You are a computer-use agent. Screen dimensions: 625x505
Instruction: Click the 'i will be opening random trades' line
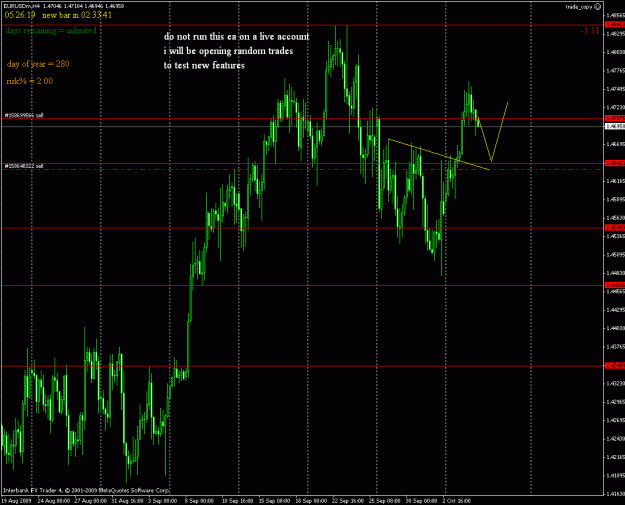tap(228, 51)
